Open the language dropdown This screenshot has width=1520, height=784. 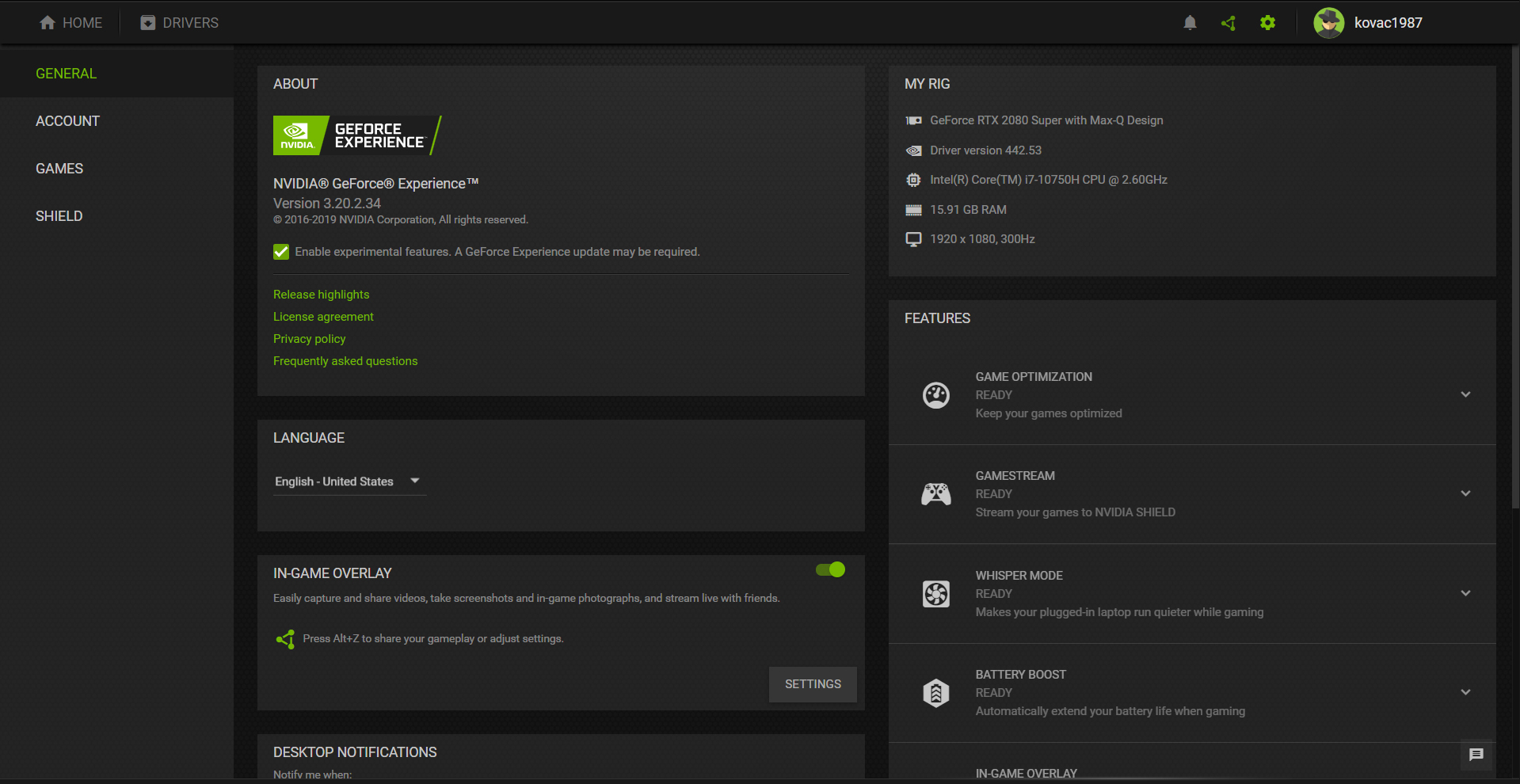[349, 481]
